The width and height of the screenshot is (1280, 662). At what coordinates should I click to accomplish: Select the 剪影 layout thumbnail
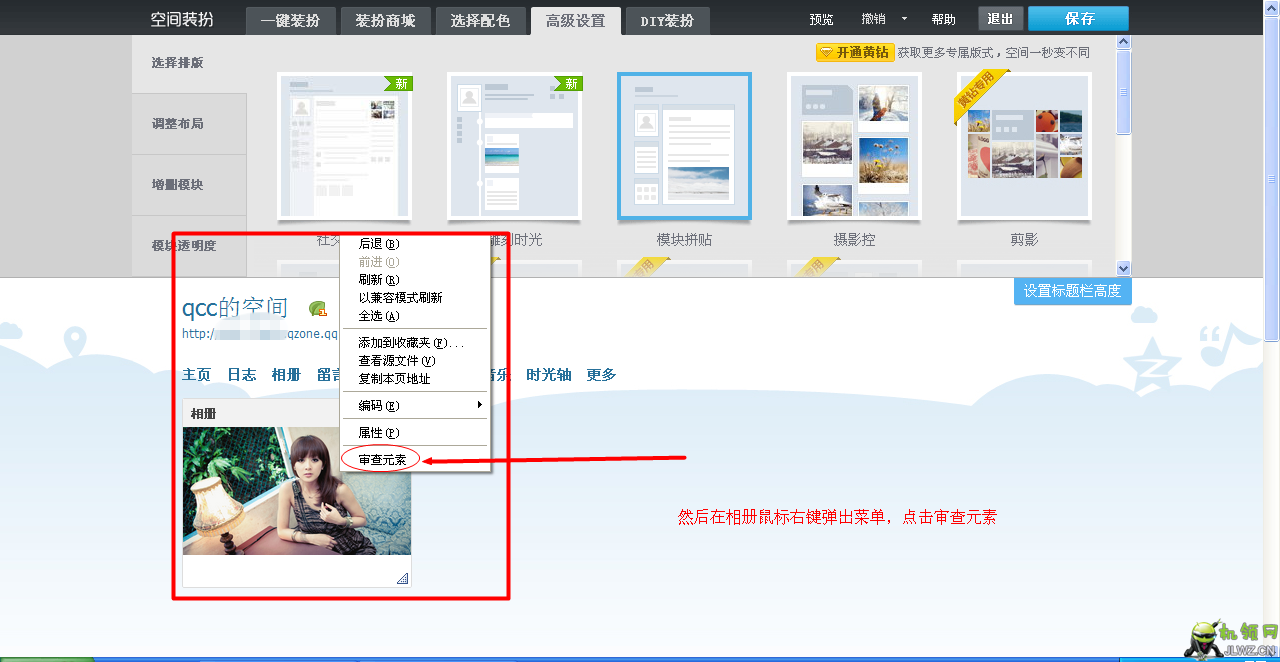(x=1025, y=146)
